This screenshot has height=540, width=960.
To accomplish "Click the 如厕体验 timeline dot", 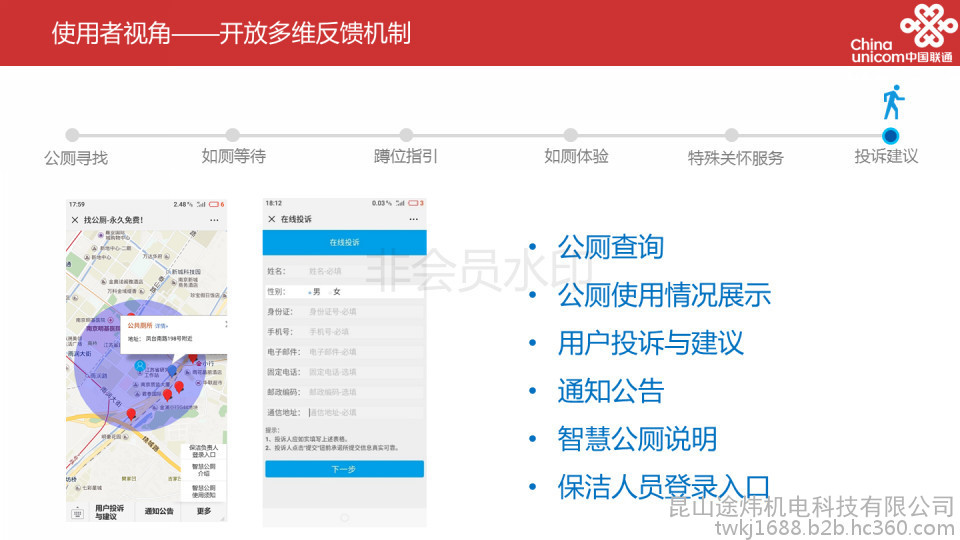I will click(x=571, y=135).
